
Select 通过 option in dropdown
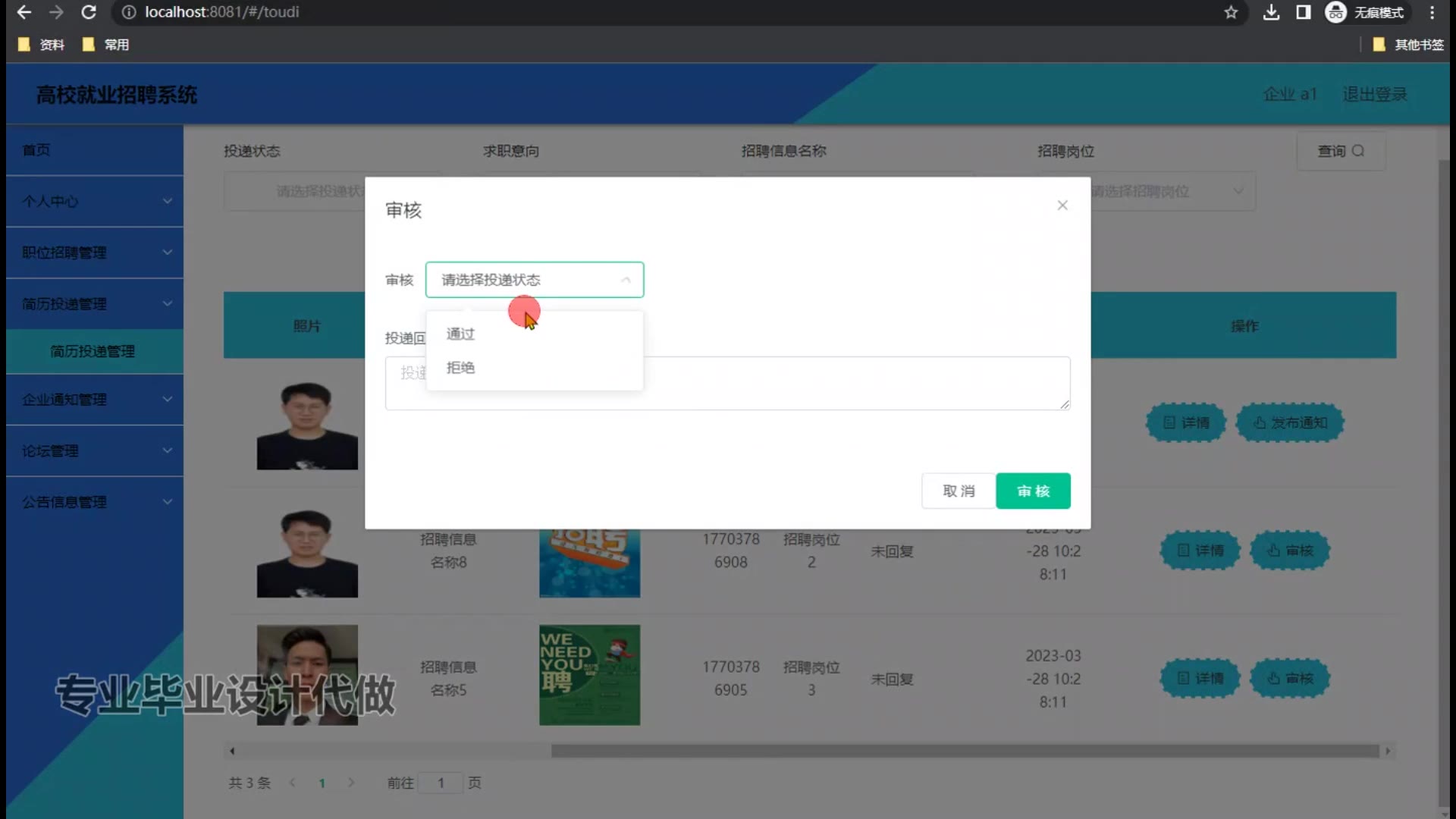coord(535,334)
